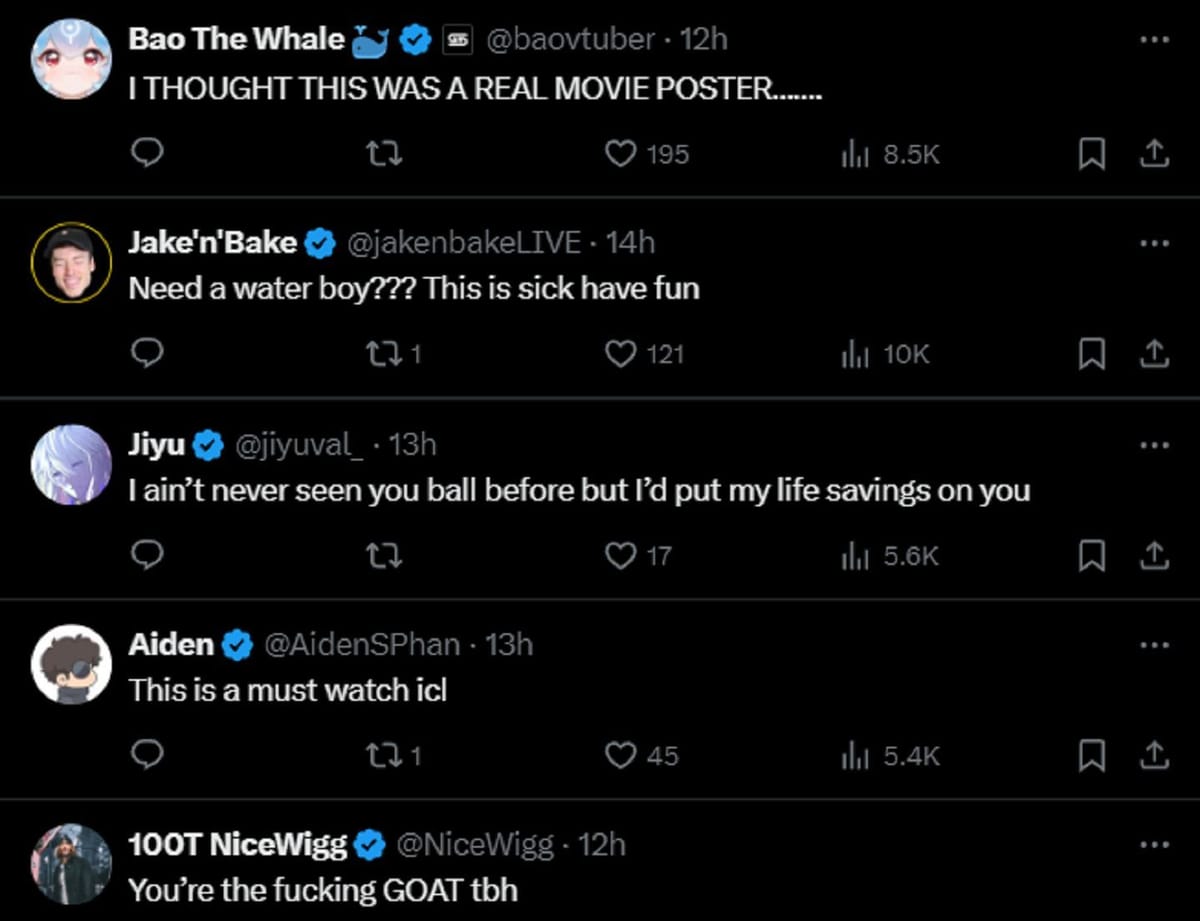Viewport: 1200px width, 921px height.
Task: Click Aiden's profile picture
Action: [71, 664]
